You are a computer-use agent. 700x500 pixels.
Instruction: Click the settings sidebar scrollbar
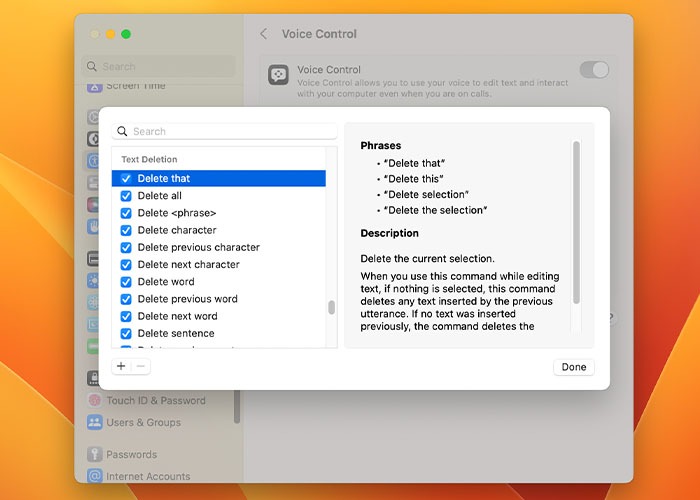coord(237,406)
